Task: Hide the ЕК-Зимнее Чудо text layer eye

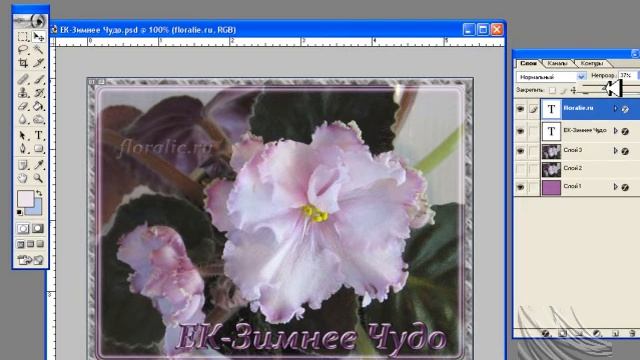Action: (x=520, y=131)
